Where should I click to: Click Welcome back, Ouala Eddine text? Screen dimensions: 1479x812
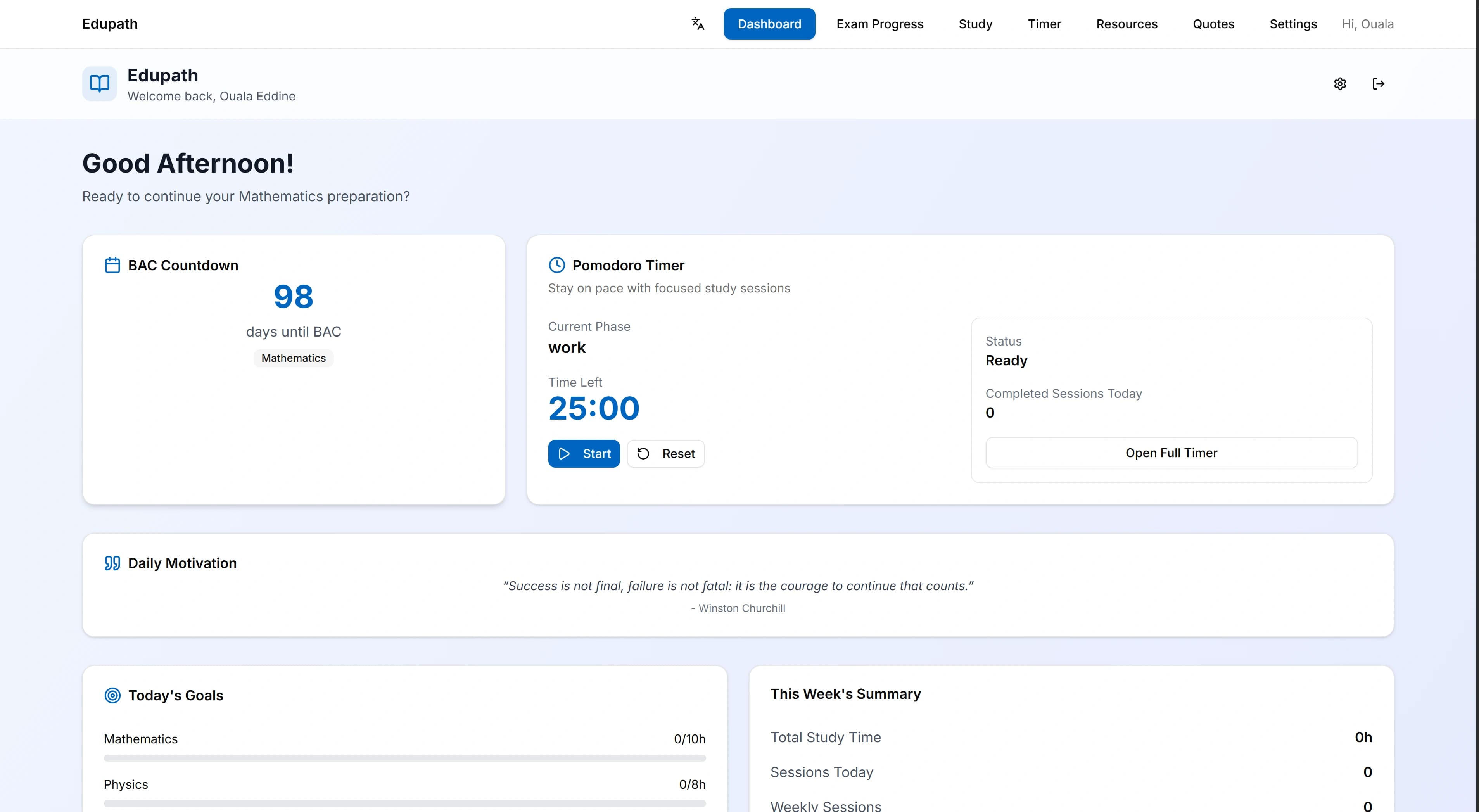211,97
